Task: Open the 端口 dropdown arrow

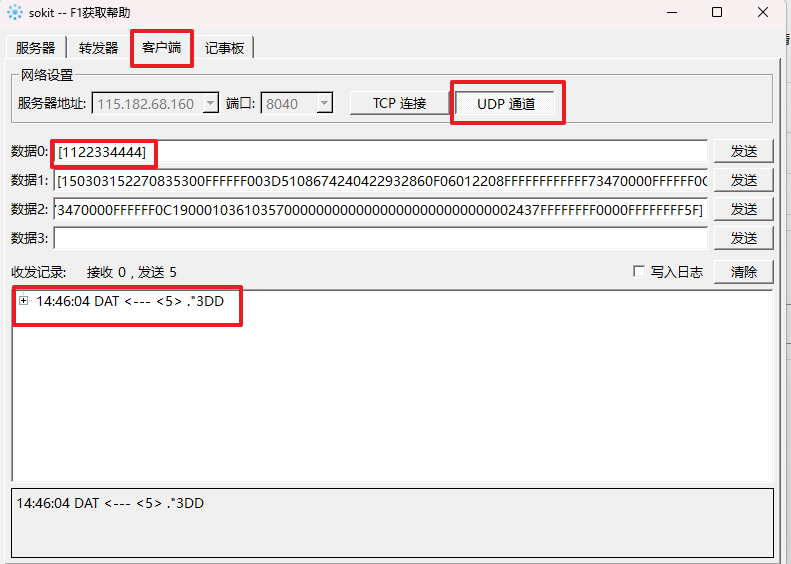Action: [x=325, y=103]
